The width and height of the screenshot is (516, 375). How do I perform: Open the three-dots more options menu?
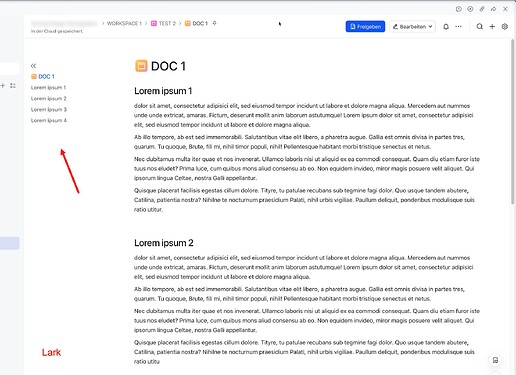(x=458, y=26)
